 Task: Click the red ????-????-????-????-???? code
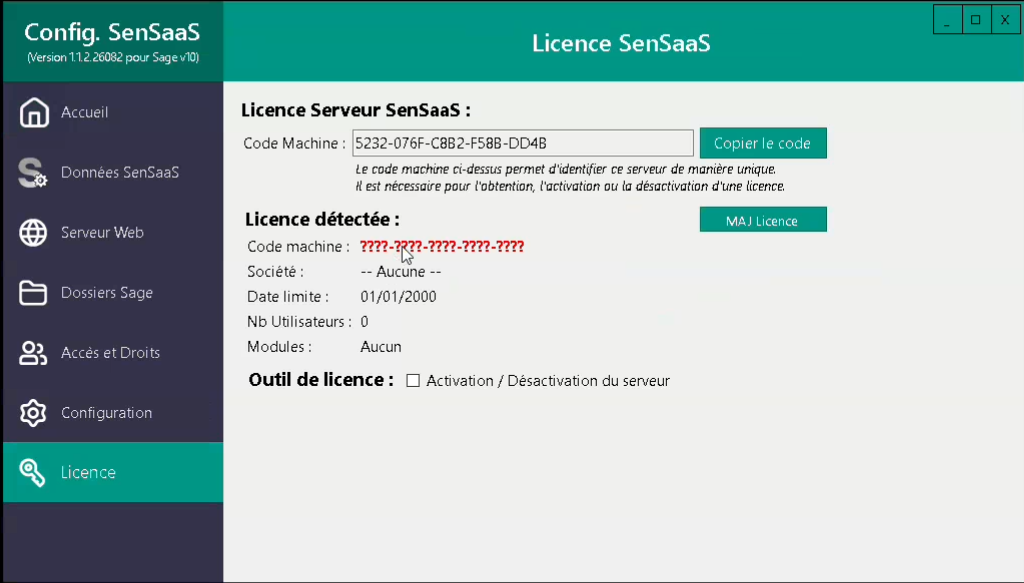tap(442, 246)
